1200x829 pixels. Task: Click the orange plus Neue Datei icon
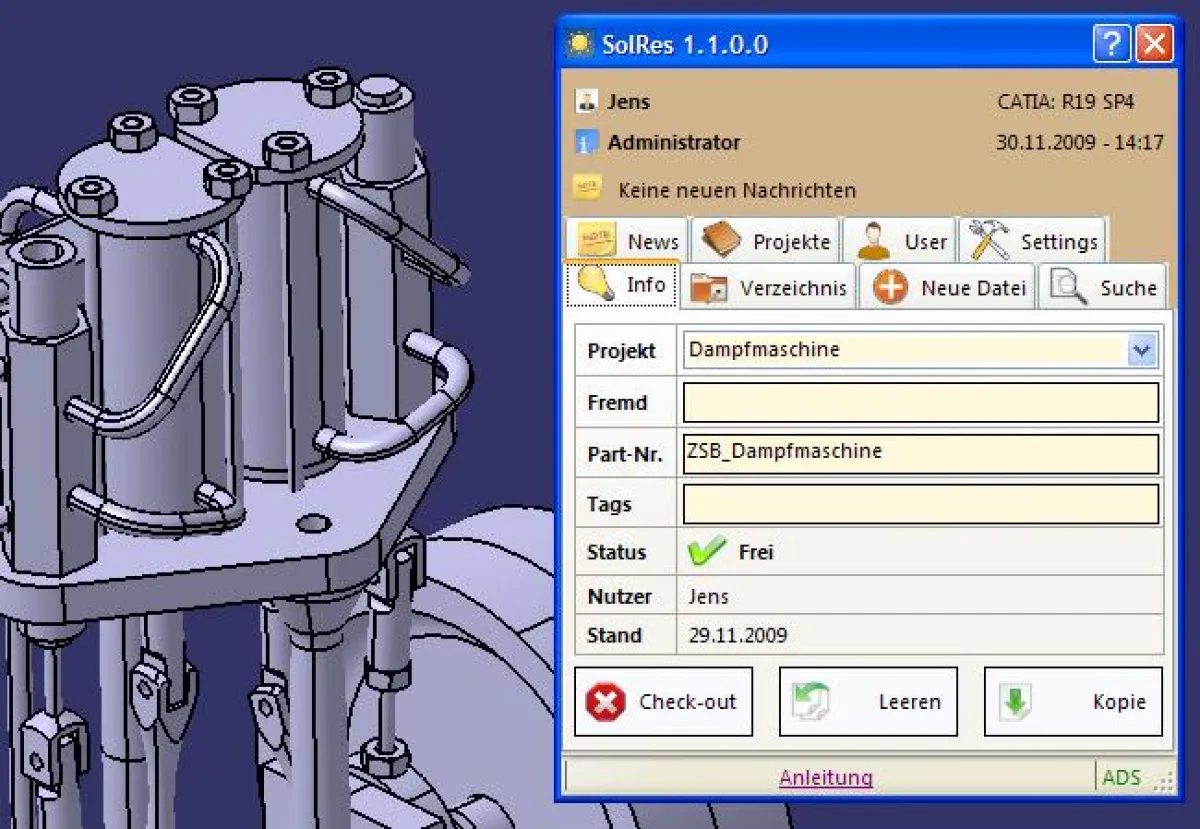tap(890, 288)
